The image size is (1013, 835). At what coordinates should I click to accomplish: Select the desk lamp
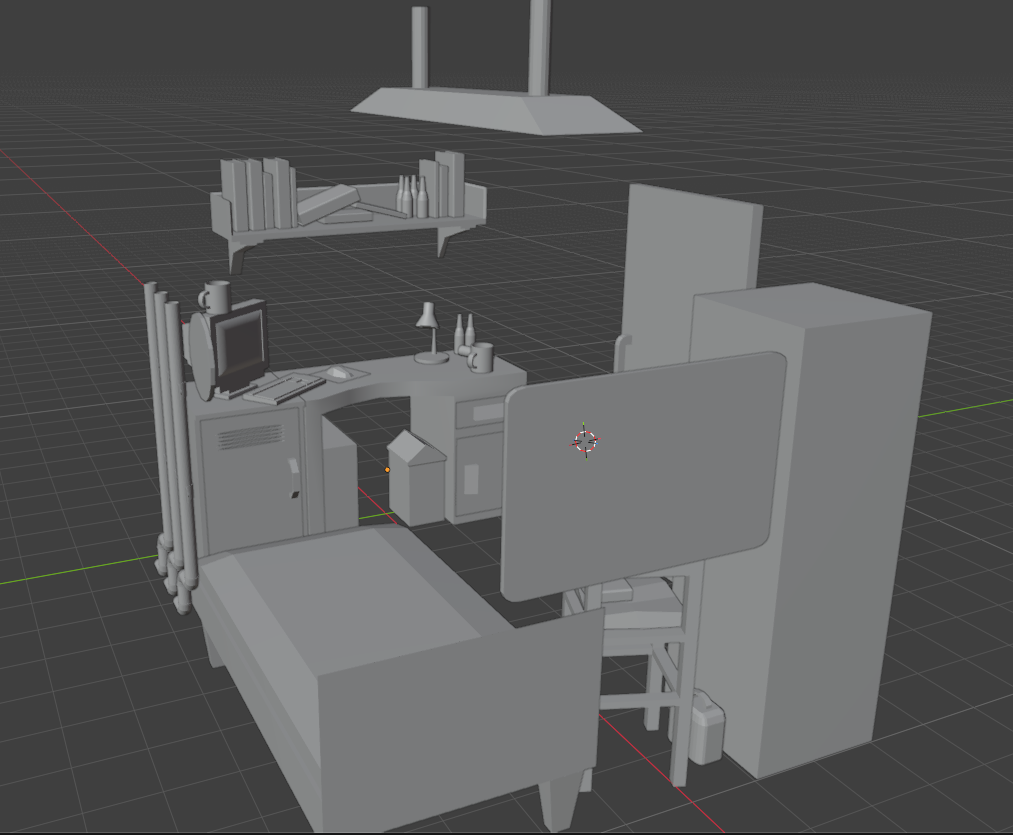point(430,334)
